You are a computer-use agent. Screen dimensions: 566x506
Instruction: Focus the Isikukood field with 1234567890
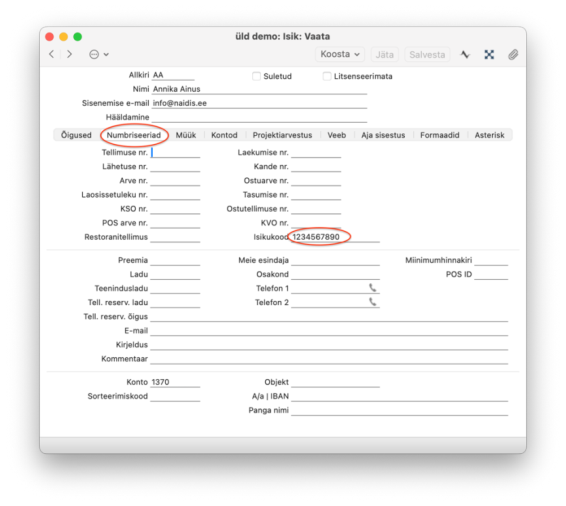point(335,237)
